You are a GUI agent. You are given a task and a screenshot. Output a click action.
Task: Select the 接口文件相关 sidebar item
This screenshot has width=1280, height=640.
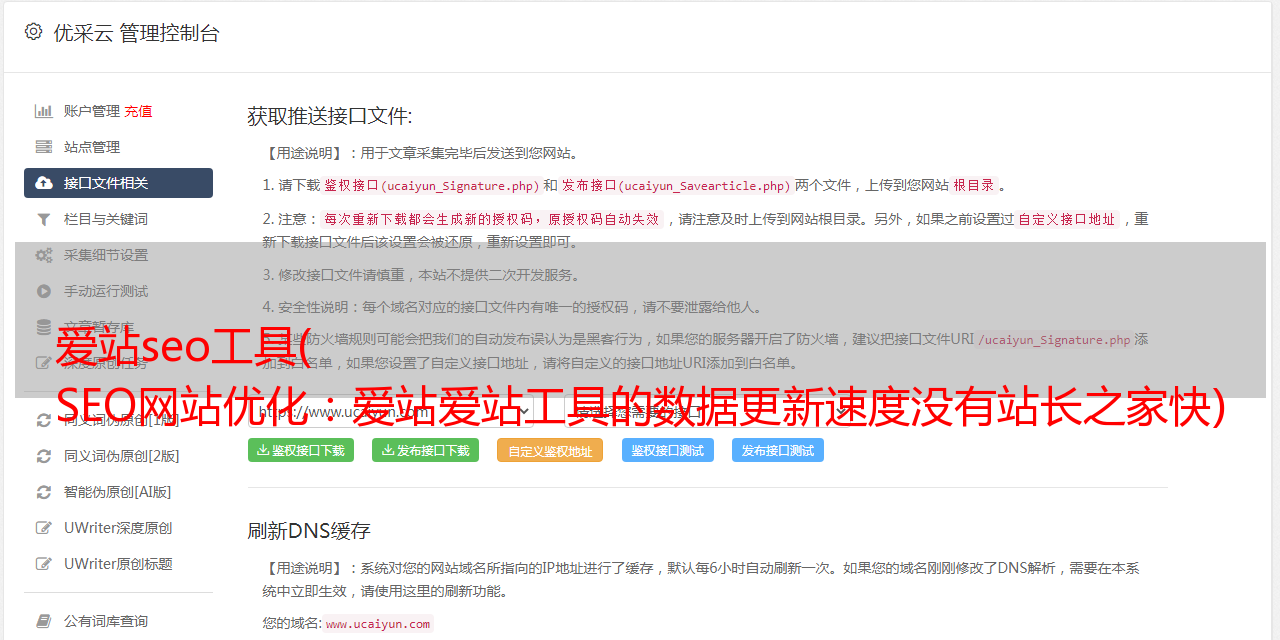tap(118, 183)
